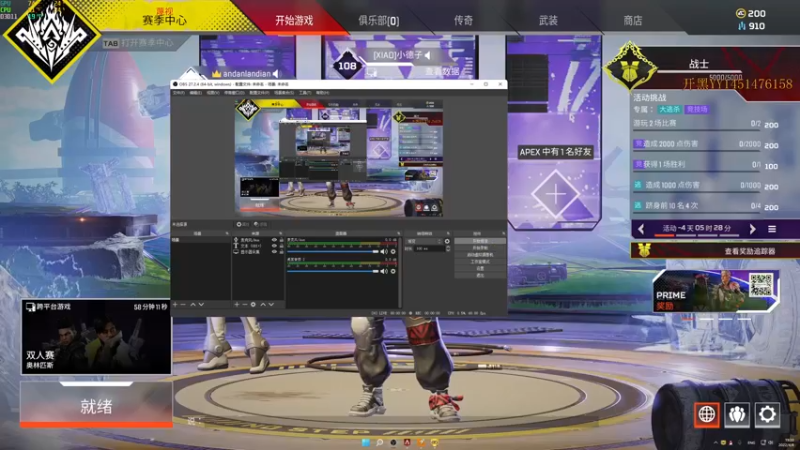Screen dimensions: 800x450
Task: Go to previous event page arrow
Action: [x=641, y=229]
